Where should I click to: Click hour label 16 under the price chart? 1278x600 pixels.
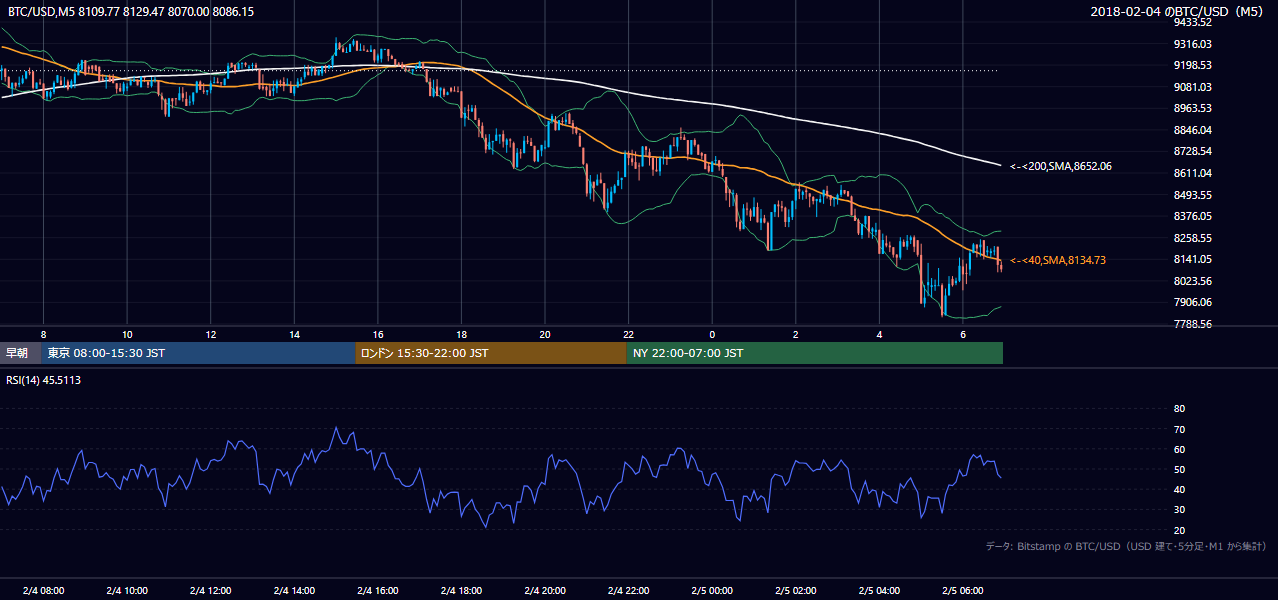click(378, 334)
